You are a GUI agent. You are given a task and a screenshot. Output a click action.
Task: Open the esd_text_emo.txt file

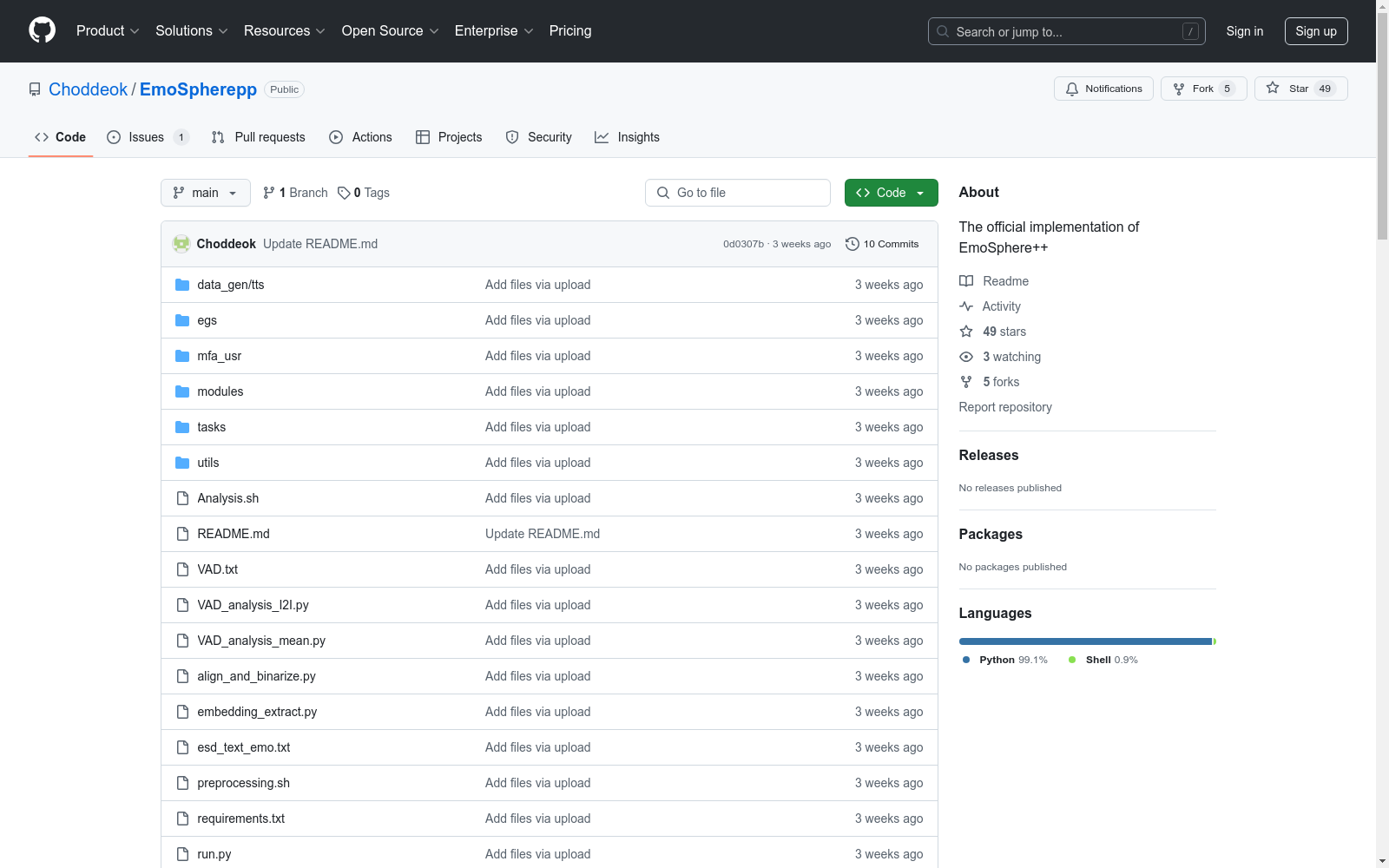[244, 747]
